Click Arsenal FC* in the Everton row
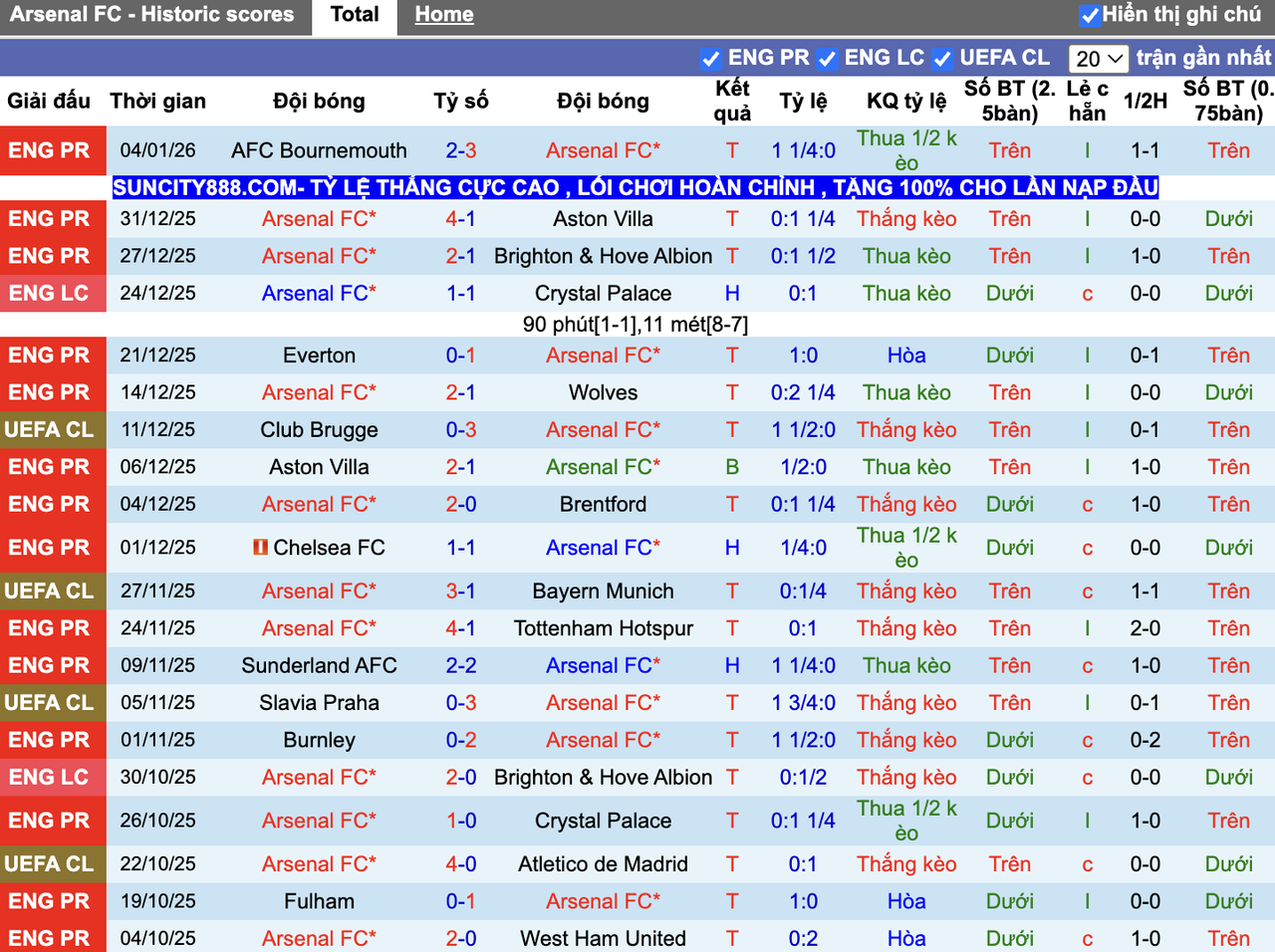 tap(603, 356)
